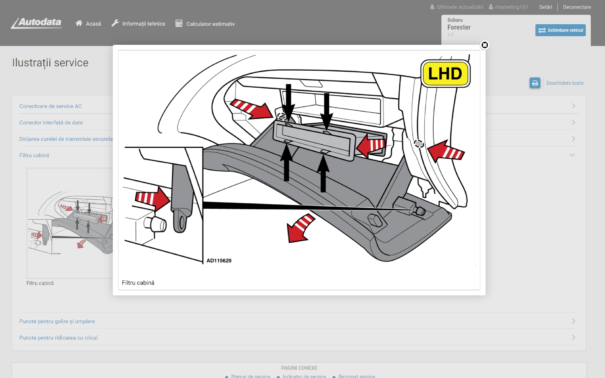Expand Conector interfață de date section
This screenshot has height=378, width=605.
(51, 123)
